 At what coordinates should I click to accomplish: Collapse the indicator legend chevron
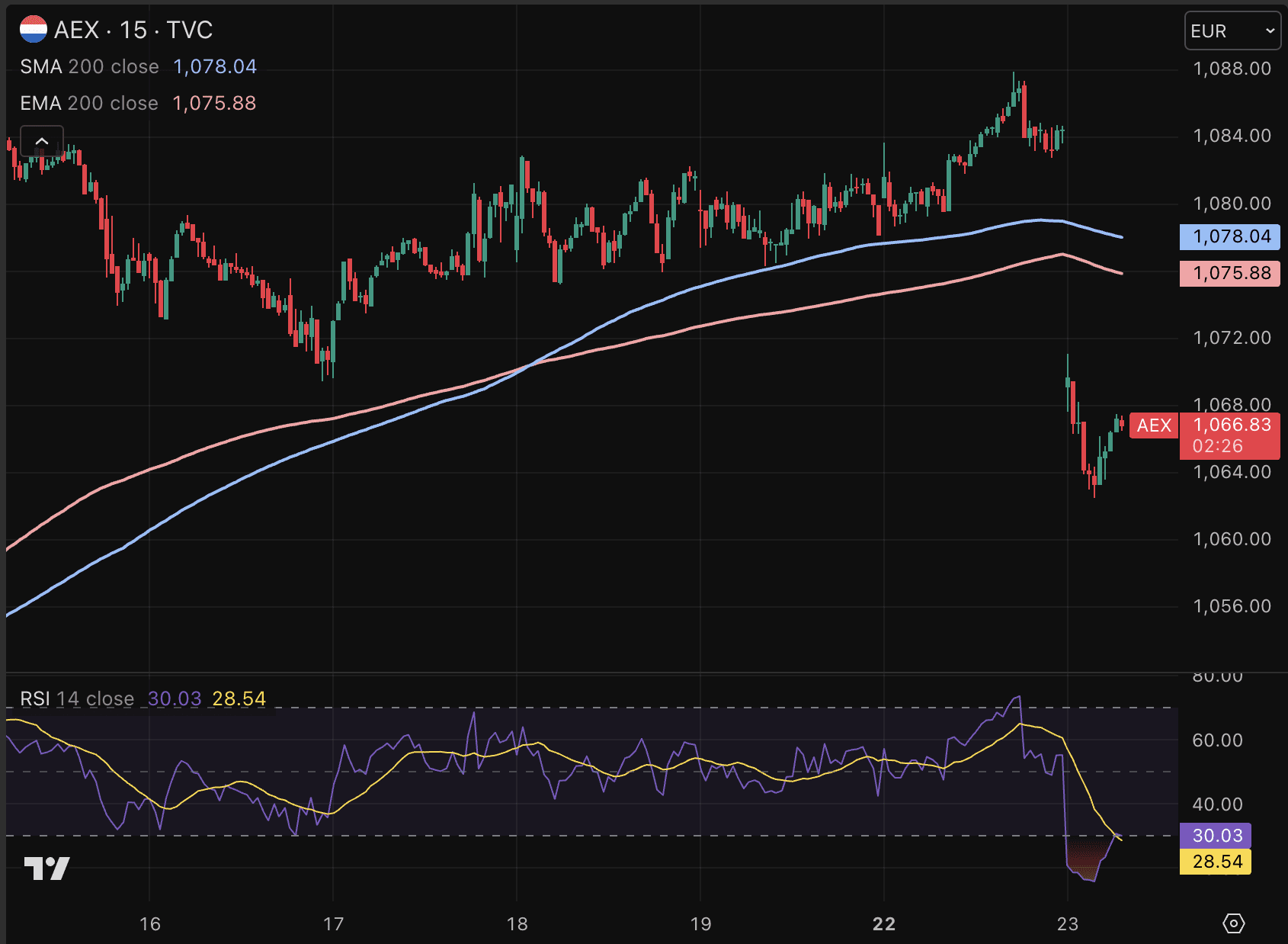coord(42,141)
